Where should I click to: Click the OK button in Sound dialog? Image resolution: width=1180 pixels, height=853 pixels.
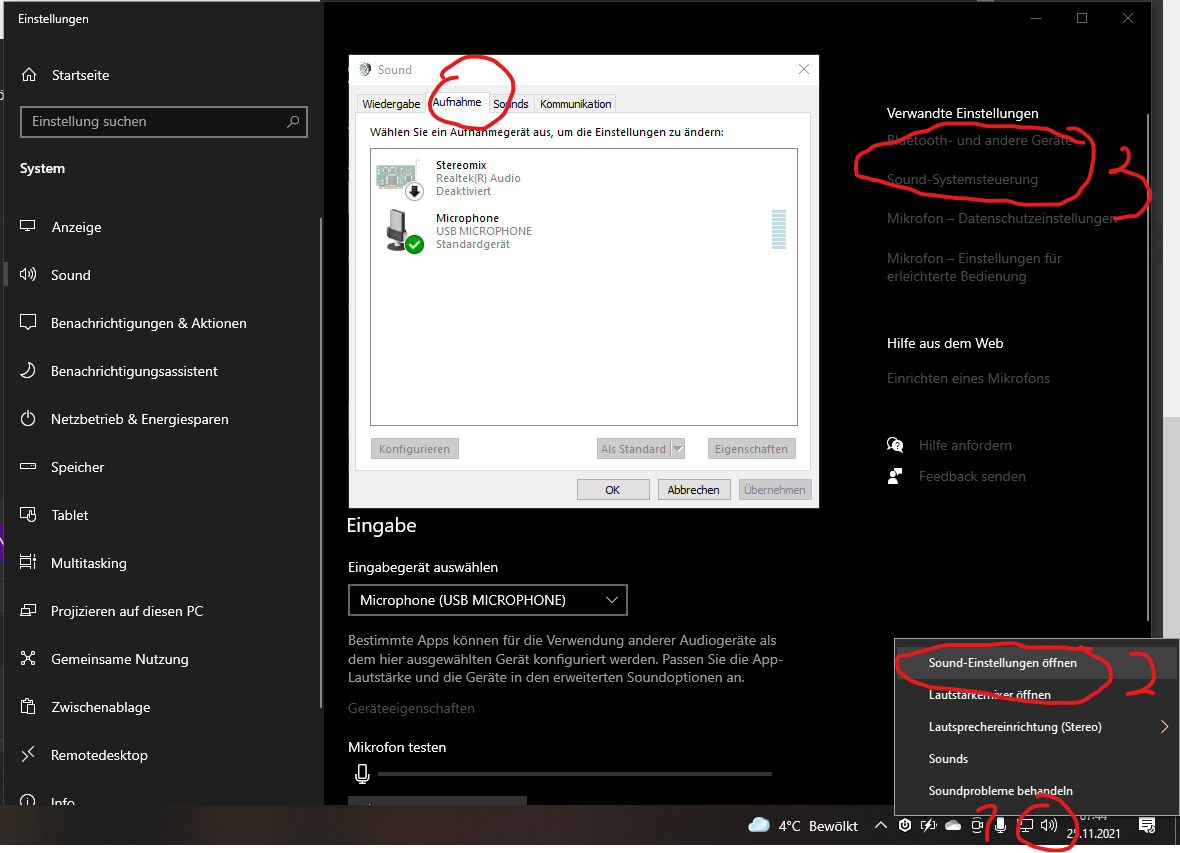[613, 490]
